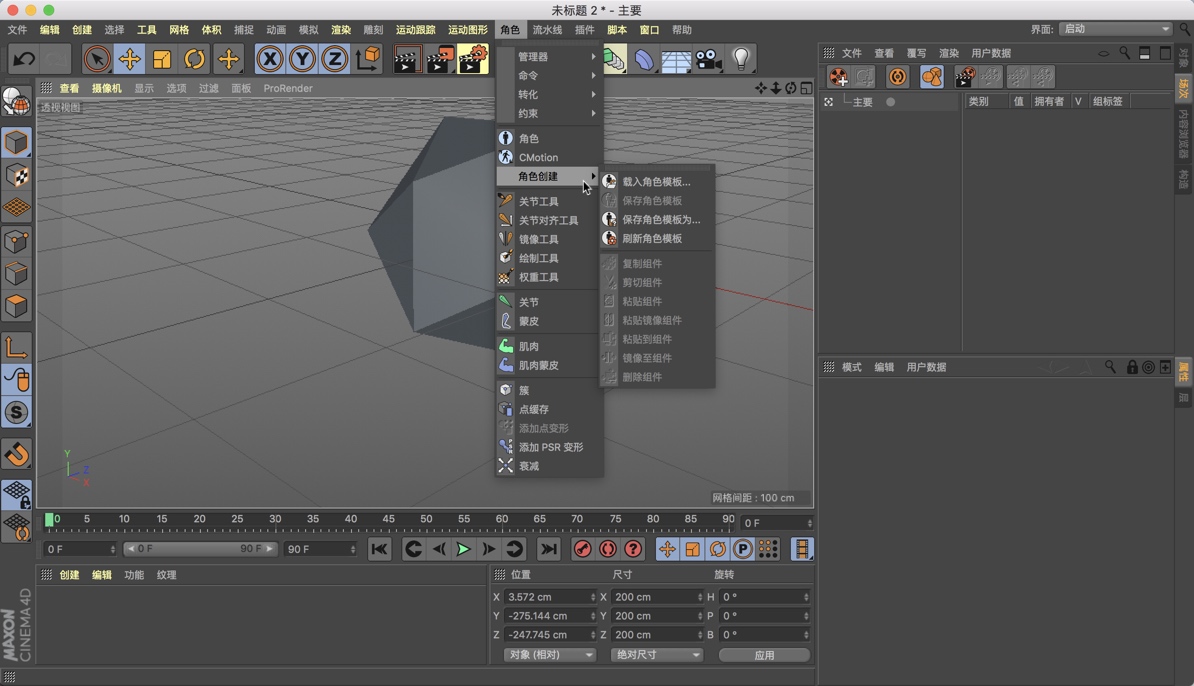Screen dimensions: 1194x686
Task: Select the Live Selection tool
Action: coord(97,59)
